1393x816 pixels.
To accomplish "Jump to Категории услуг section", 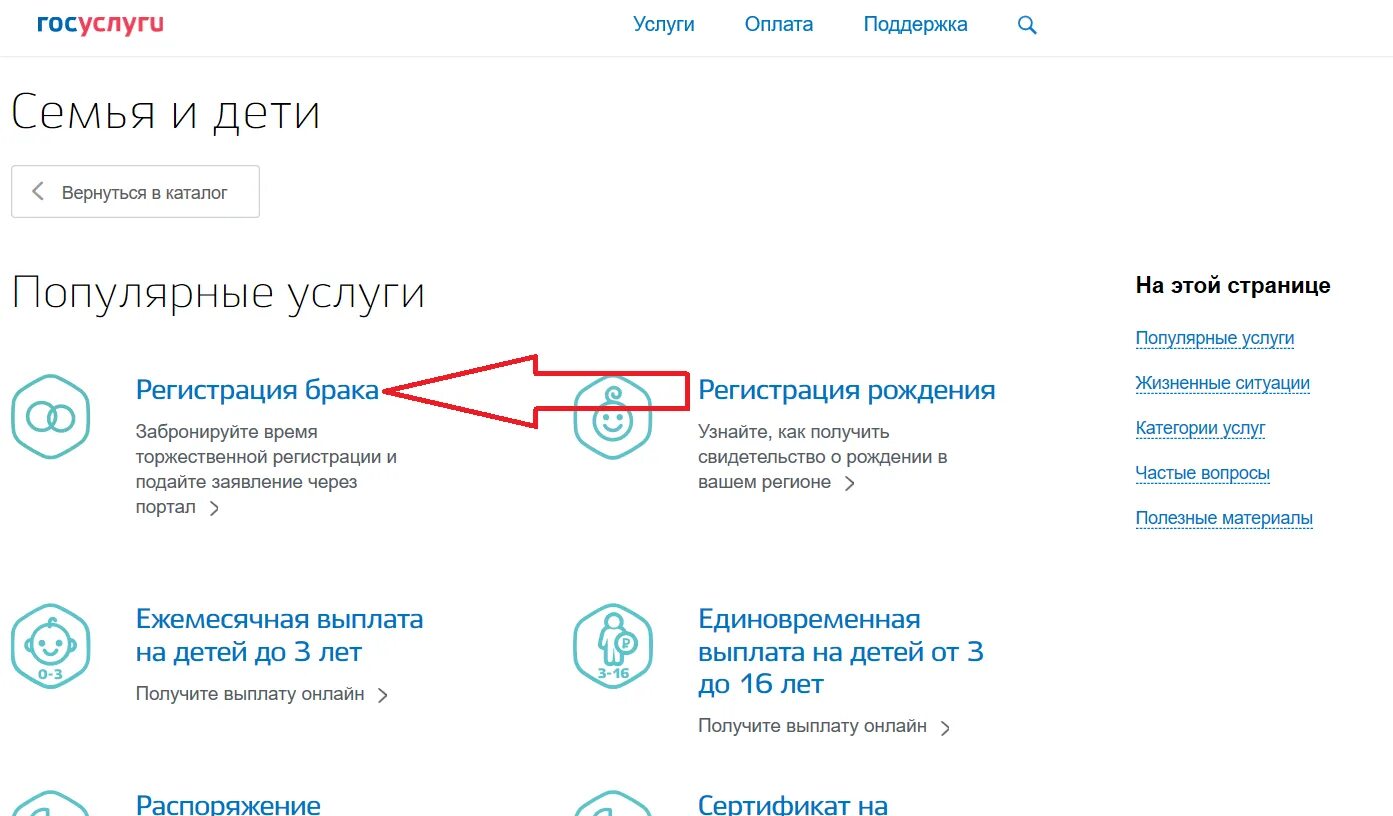I will coord(1201,428).
